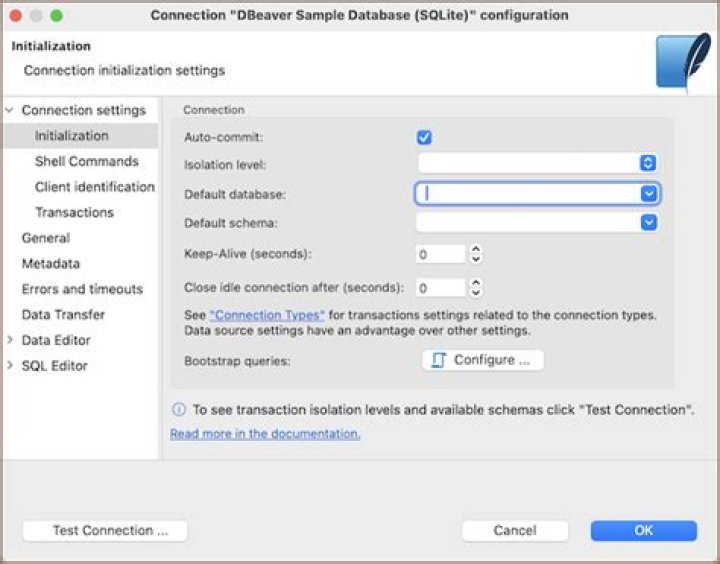The height and width of the screenshot is (564, 720).
Task: Open the Shell Commands page
Action: [x=87, y=161]
